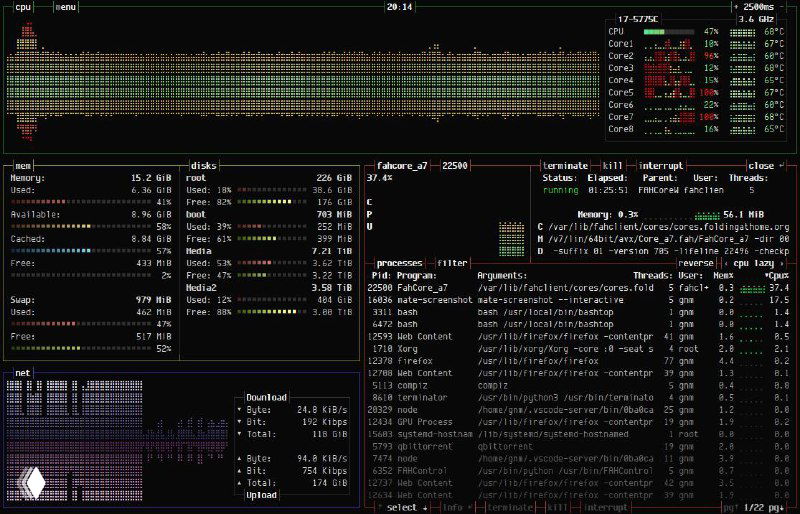Select Web Content process pid 12593
This screenshot has width=800, height=514.
point(579,337)
